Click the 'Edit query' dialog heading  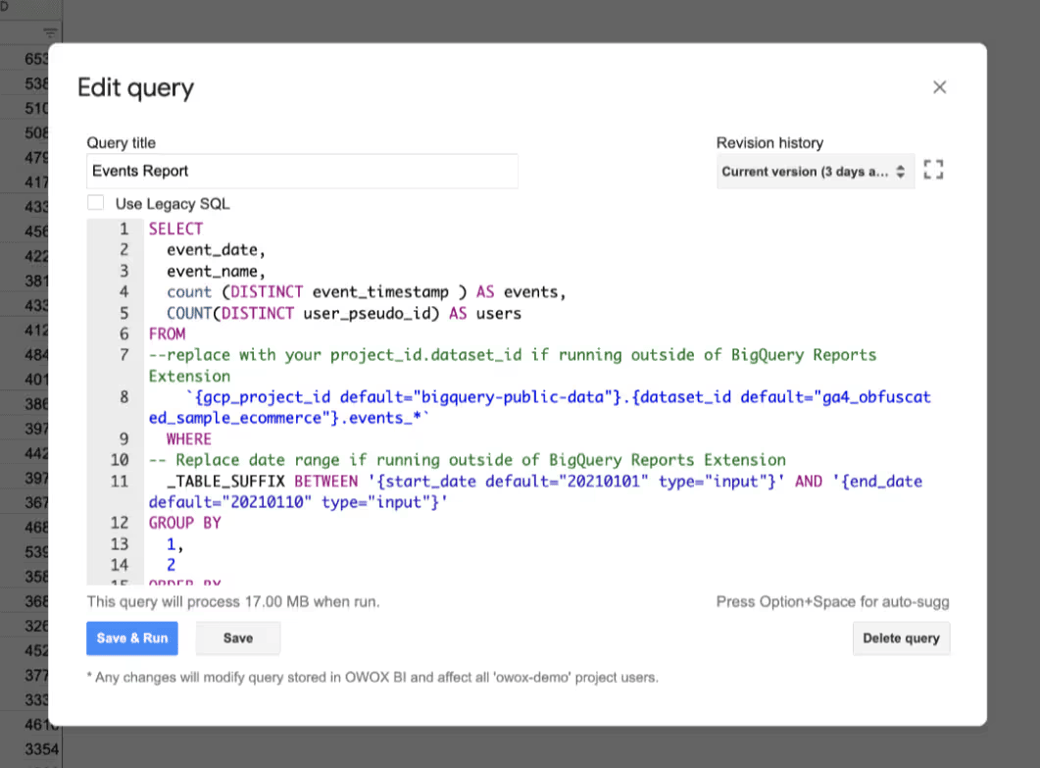(x=136, y=88)
